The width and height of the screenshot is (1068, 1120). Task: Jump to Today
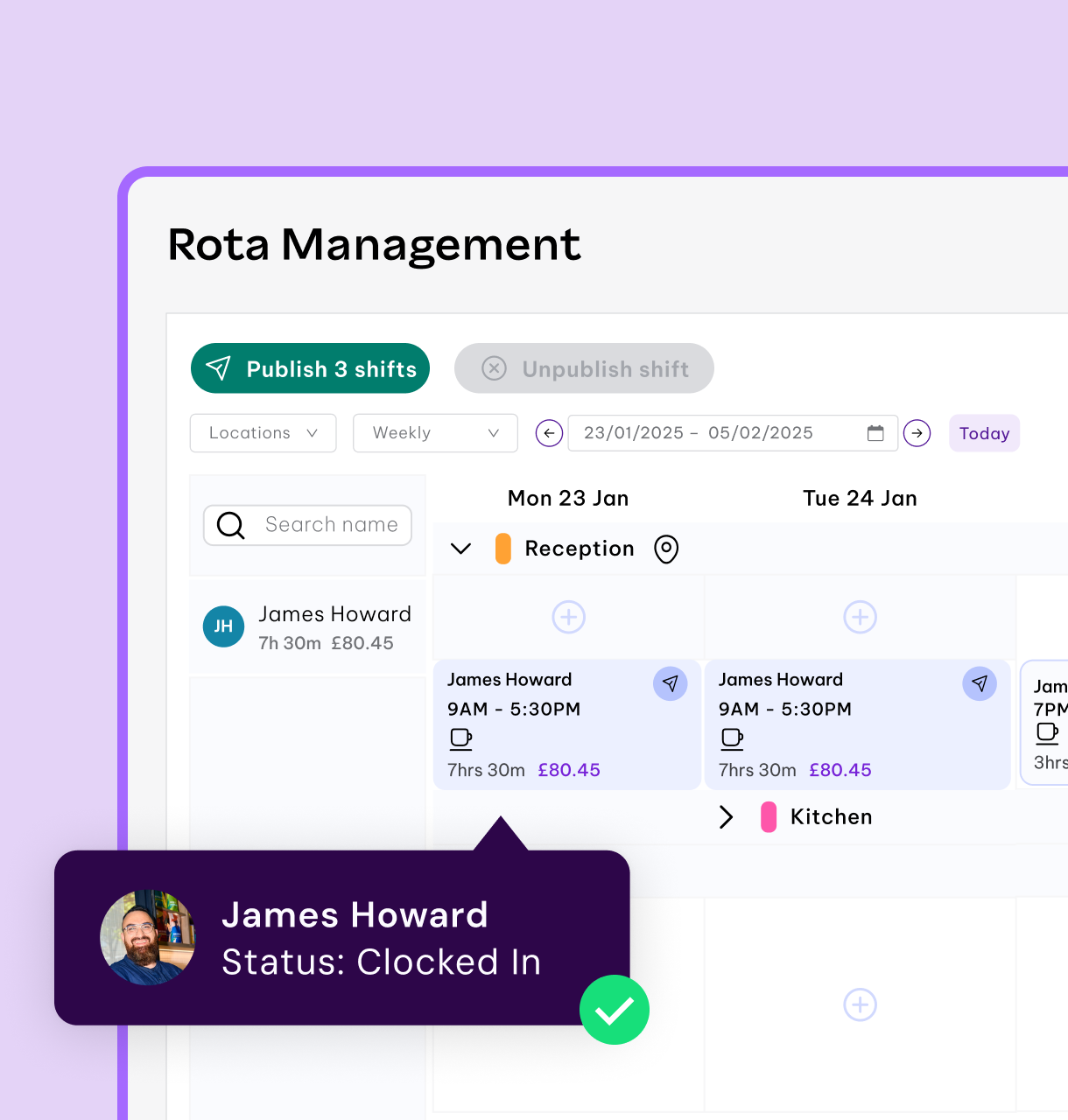(984, 433)
